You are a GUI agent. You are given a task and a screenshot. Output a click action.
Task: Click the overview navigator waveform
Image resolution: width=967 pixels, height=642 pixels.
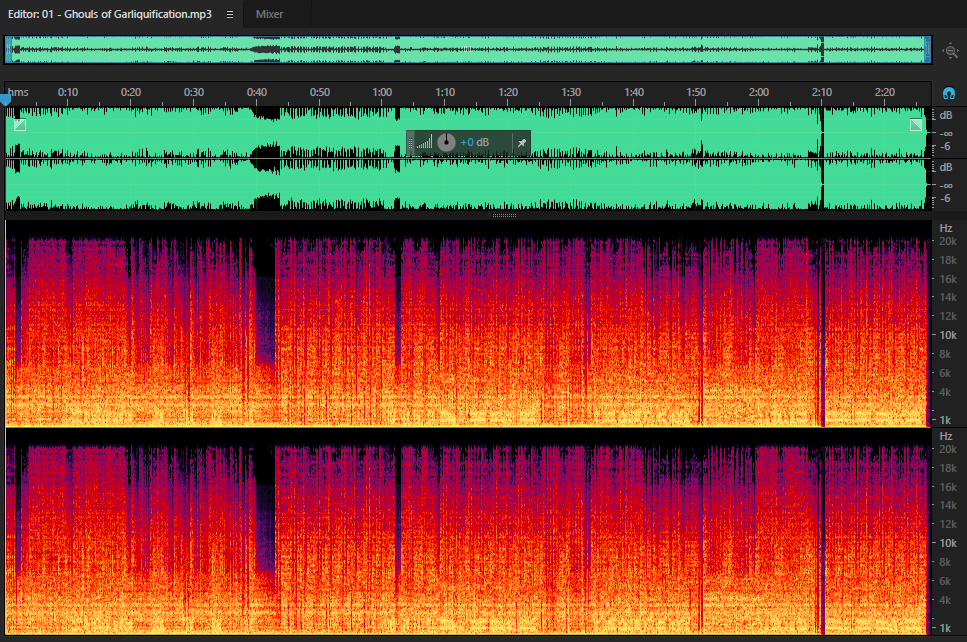(x=468, y=49)
